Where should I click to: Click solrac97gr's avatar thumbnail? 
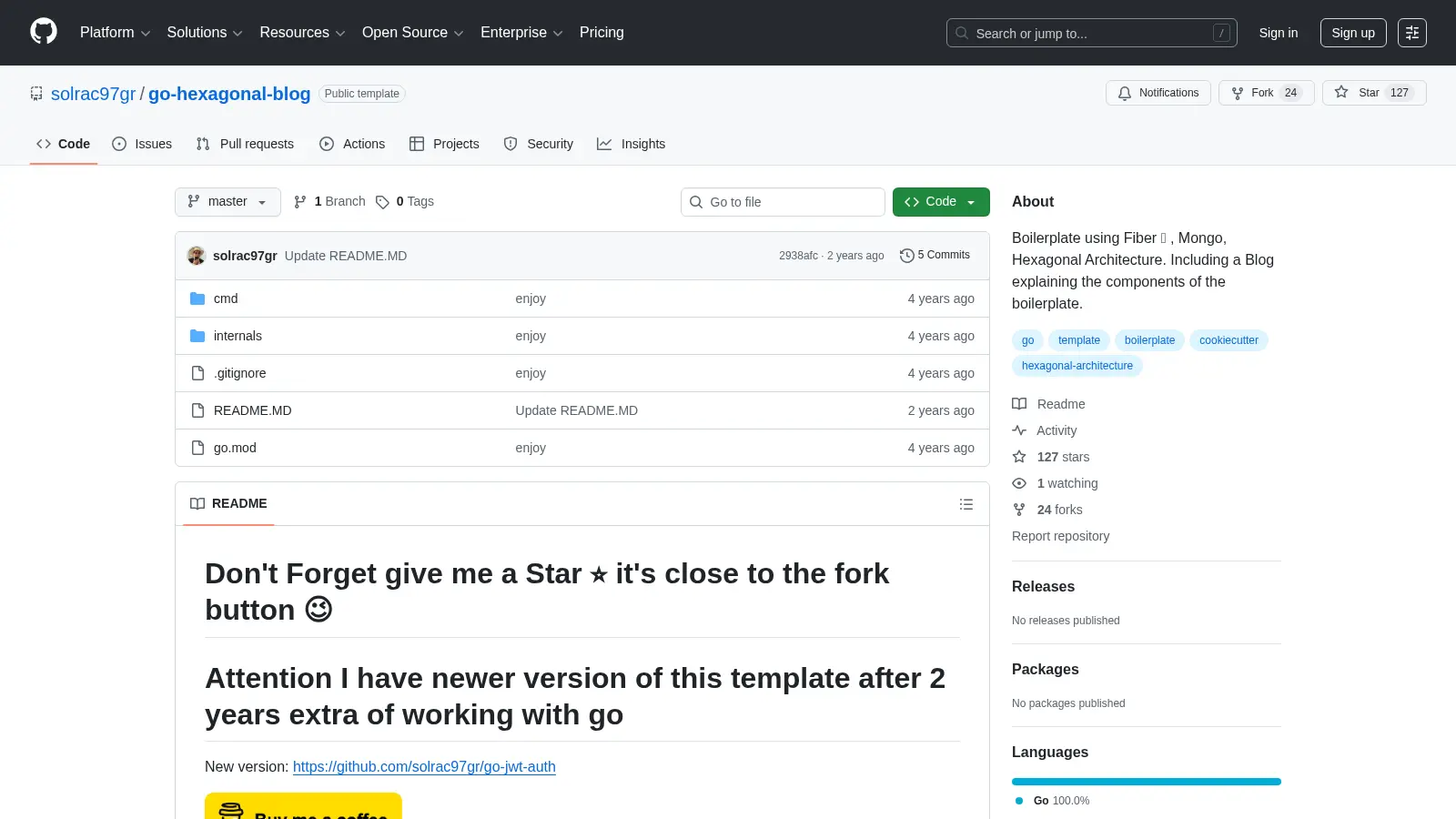(x=197, y=256)
